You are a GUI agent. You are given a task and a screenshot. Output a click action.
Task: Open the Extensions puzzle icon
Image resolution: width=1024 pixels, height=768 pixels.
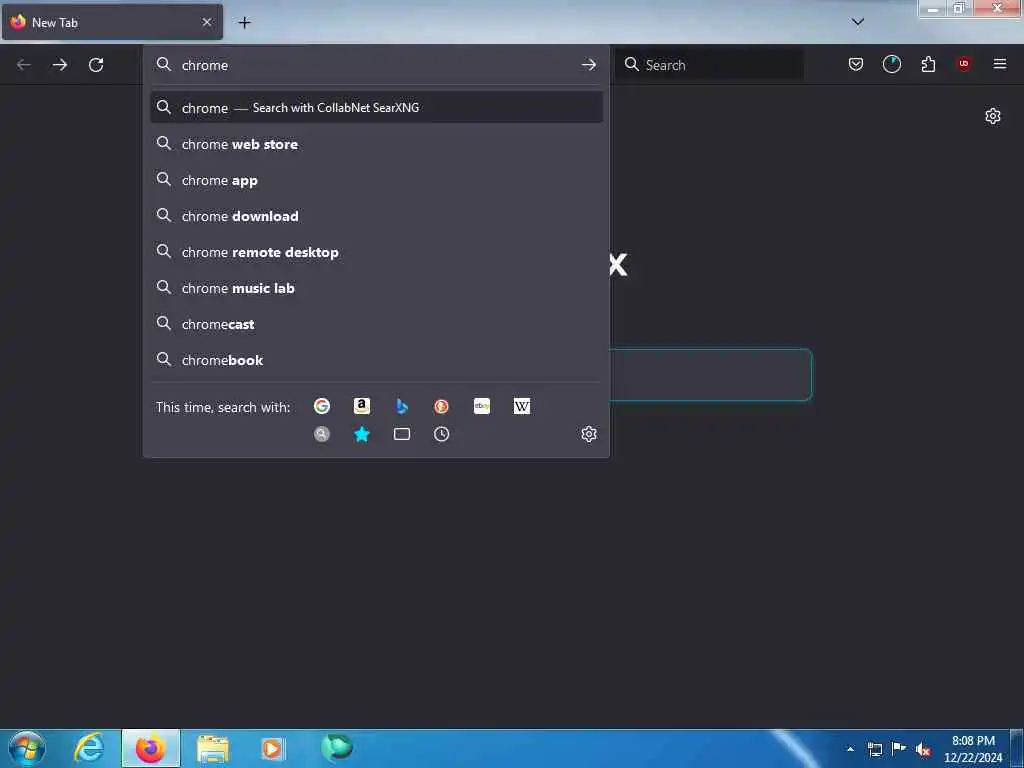coord(928,64)
